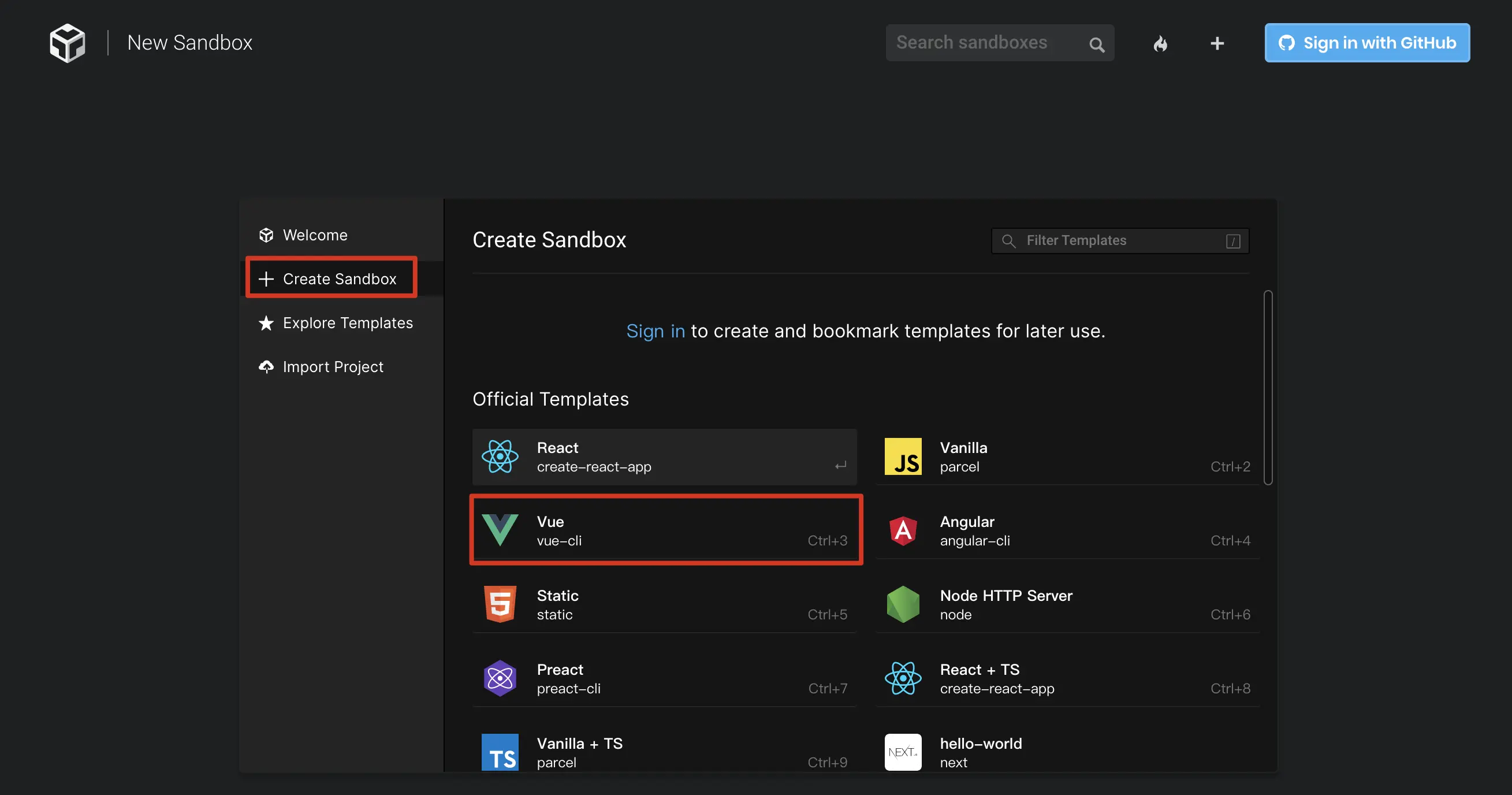Image resolution: width=1512 pixels, height=795 pixels.
Task: Click the Static HTML5 icon
Action: [x=500, y=604]
